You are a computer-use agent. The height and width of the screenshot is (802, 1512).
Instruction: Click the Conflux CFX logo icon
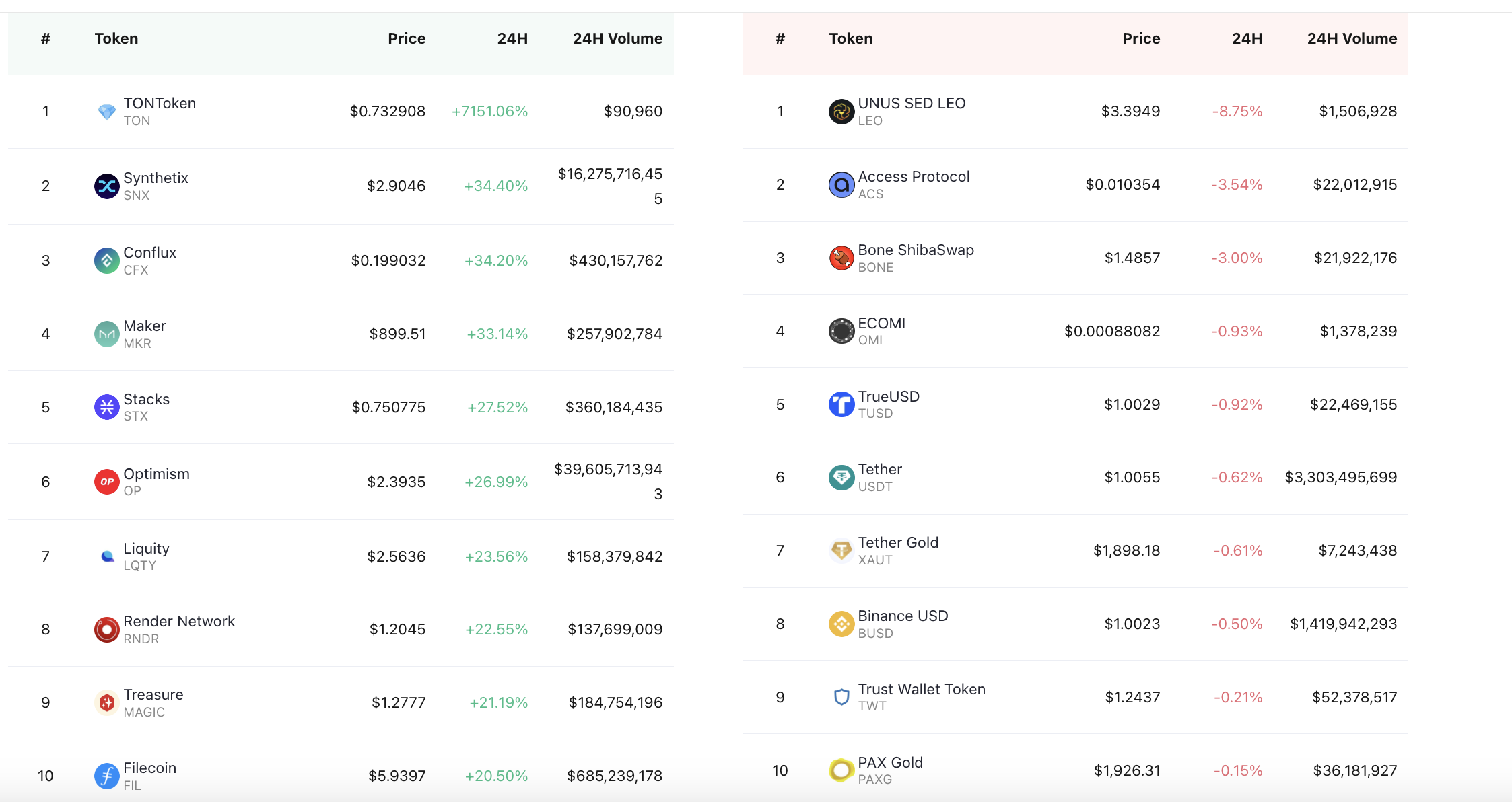pyautogui.click(x=107, y=261)
